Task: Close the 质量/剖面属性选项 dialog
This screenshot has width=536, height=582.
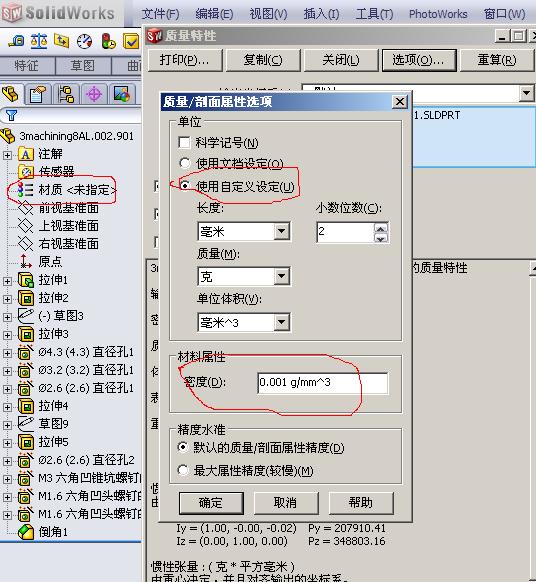Action: (x=399, y=101)
